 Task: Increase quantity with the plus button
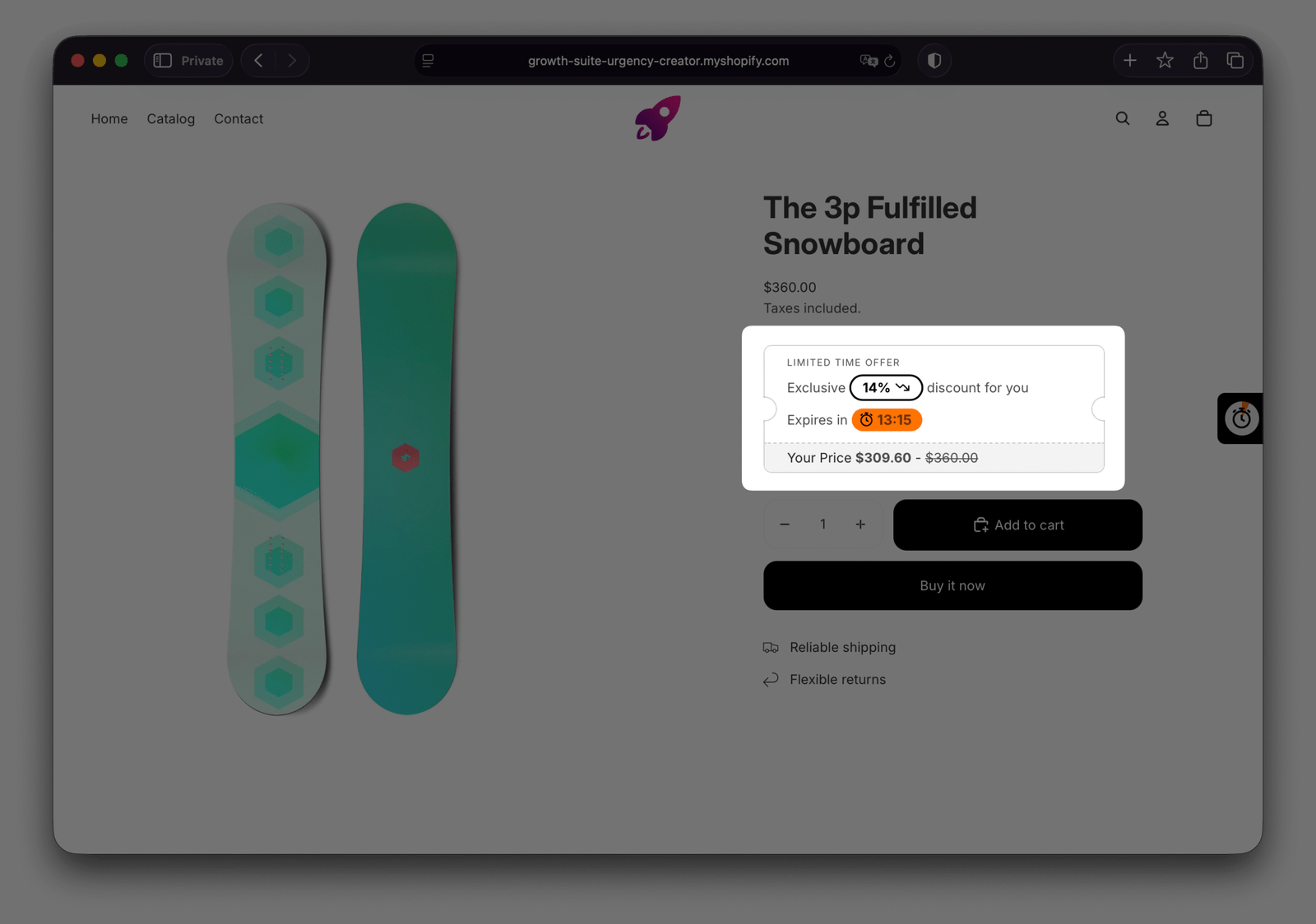tap(860, 524)
